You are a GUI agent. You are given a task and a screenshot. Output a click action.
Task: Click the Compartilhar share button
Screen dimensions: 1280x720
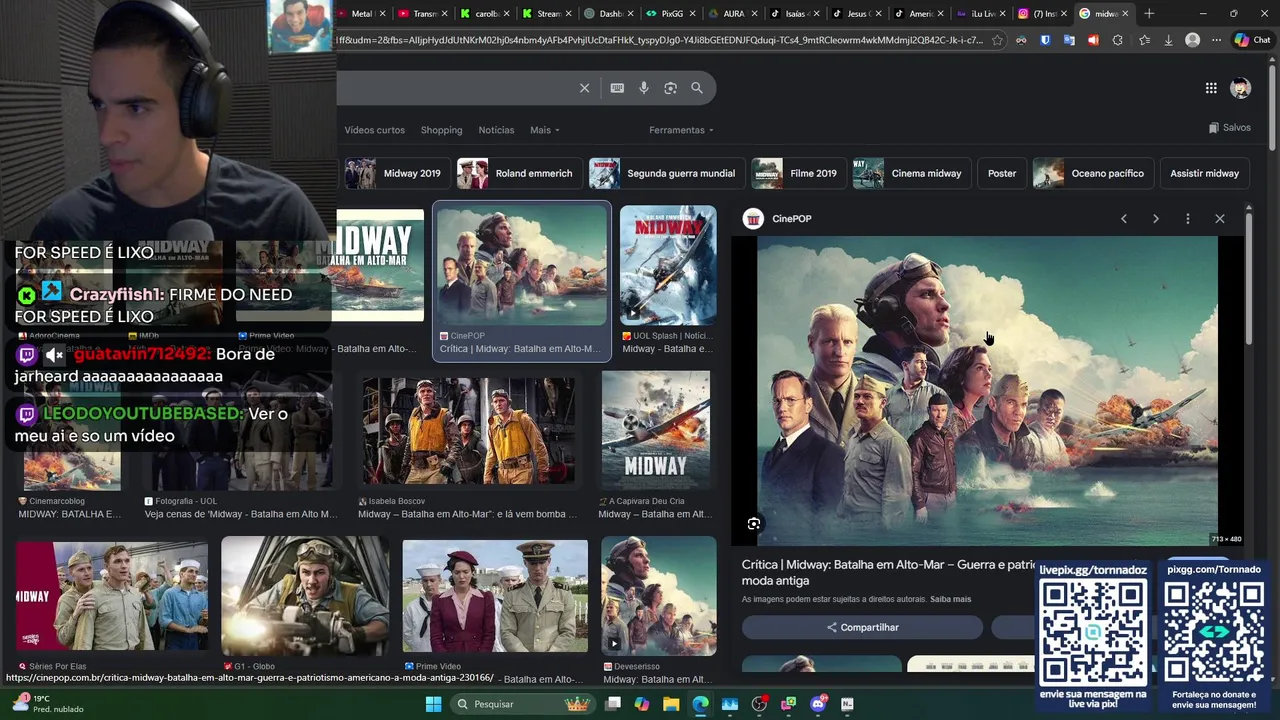tap(862, 628)
